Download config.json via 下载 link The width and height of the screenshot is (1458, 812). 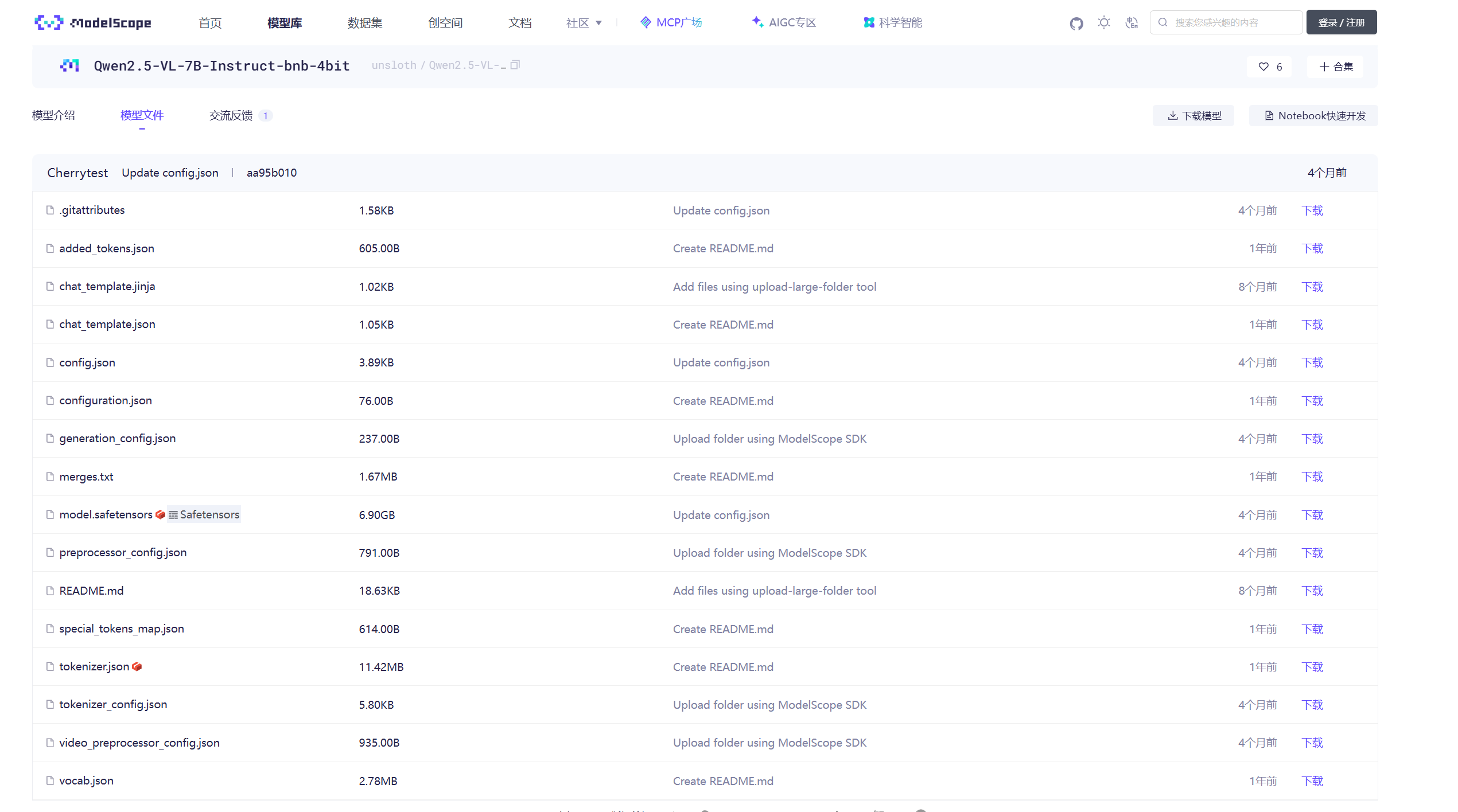[x=1312, y=362]
